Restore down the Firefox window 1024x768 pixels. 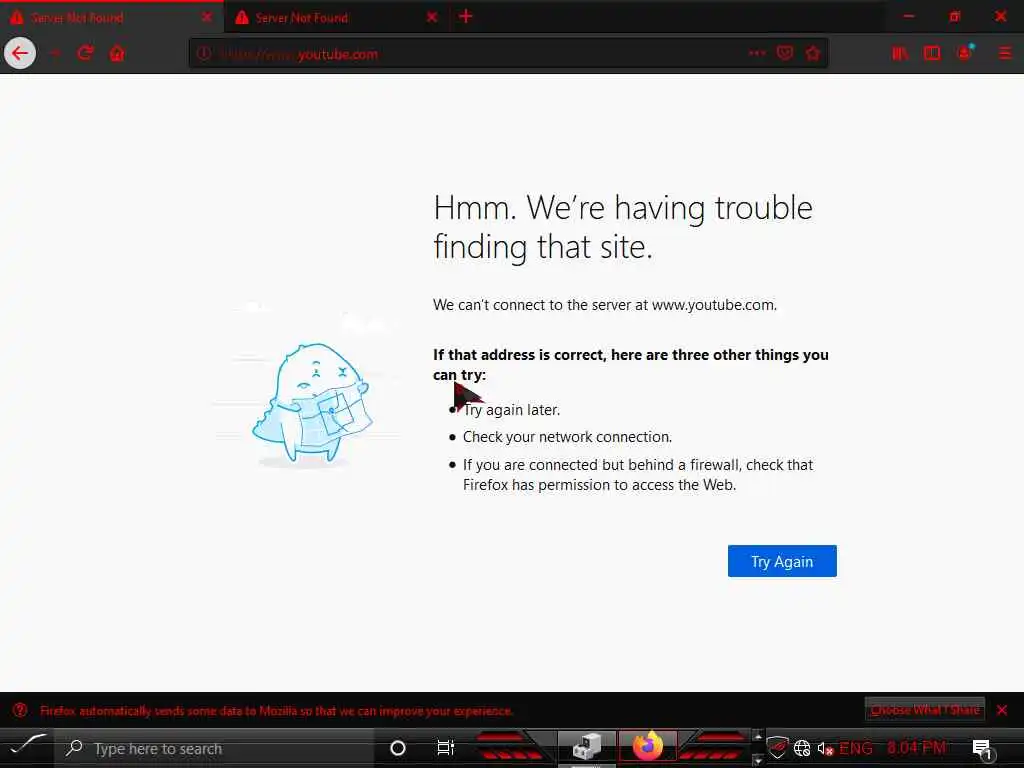click(955, 16)
